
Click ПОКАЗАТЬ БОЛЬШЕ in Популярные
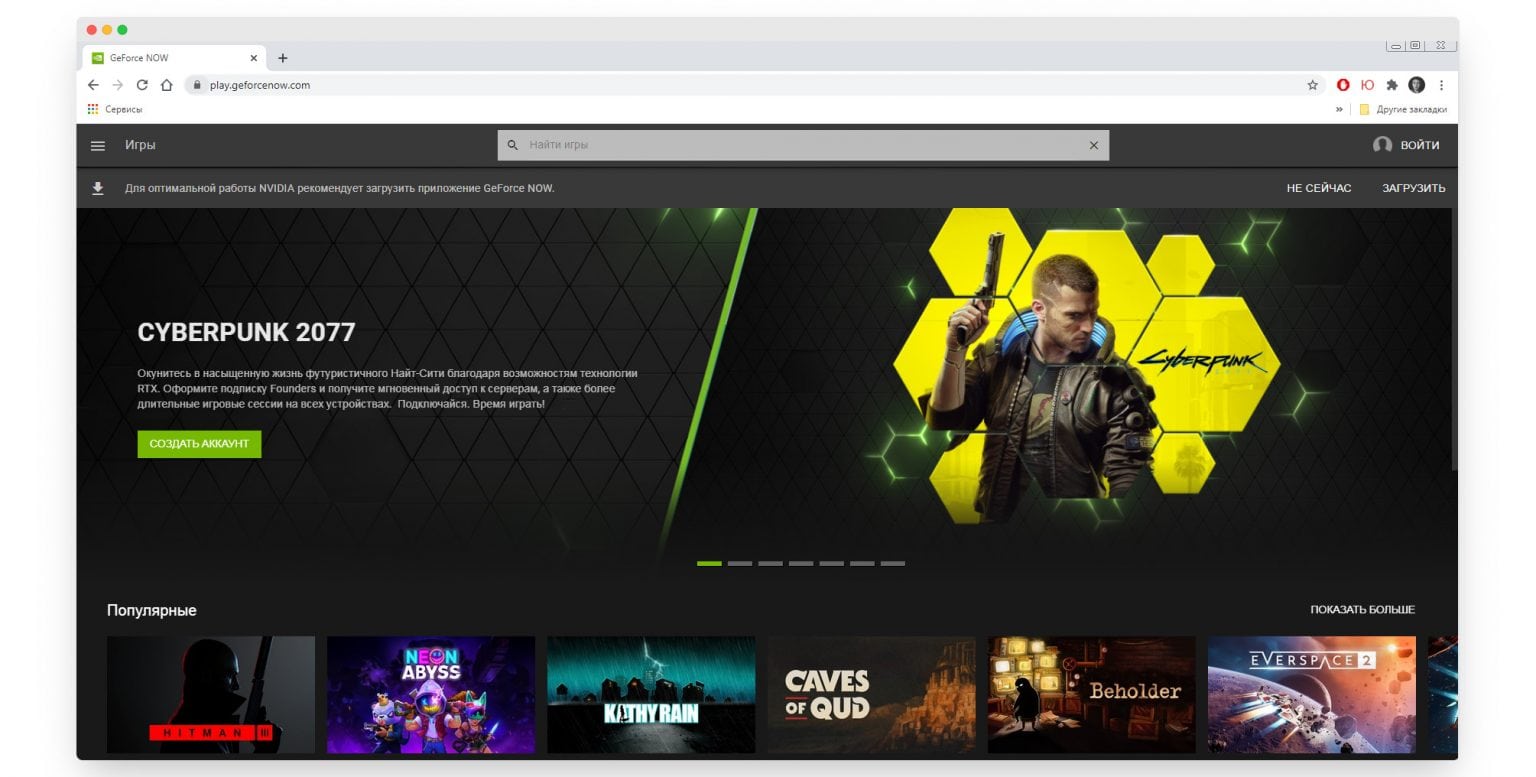1362,609
